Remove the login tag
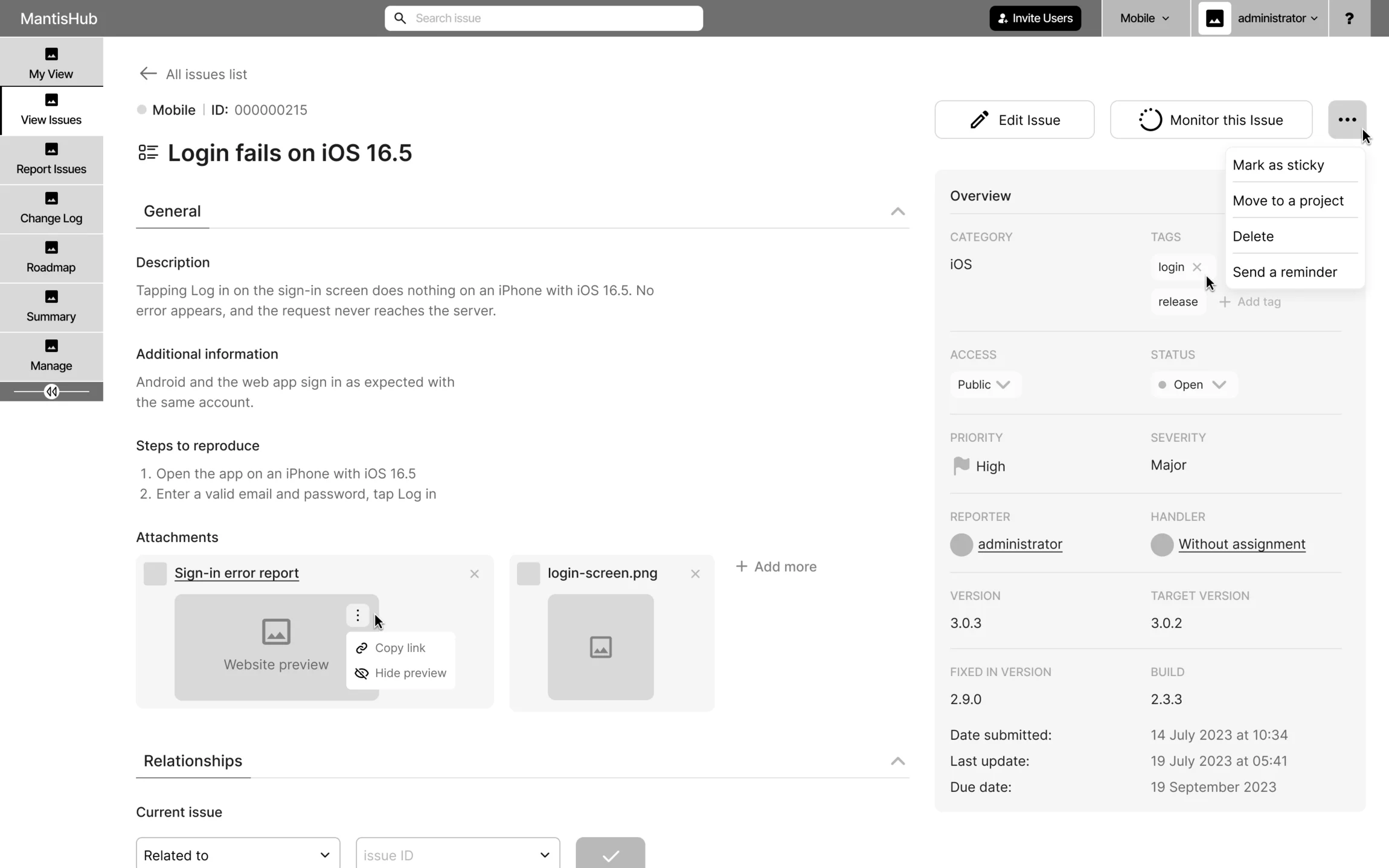Viewport: 1389px width, 868px height. coord(1196,267)
